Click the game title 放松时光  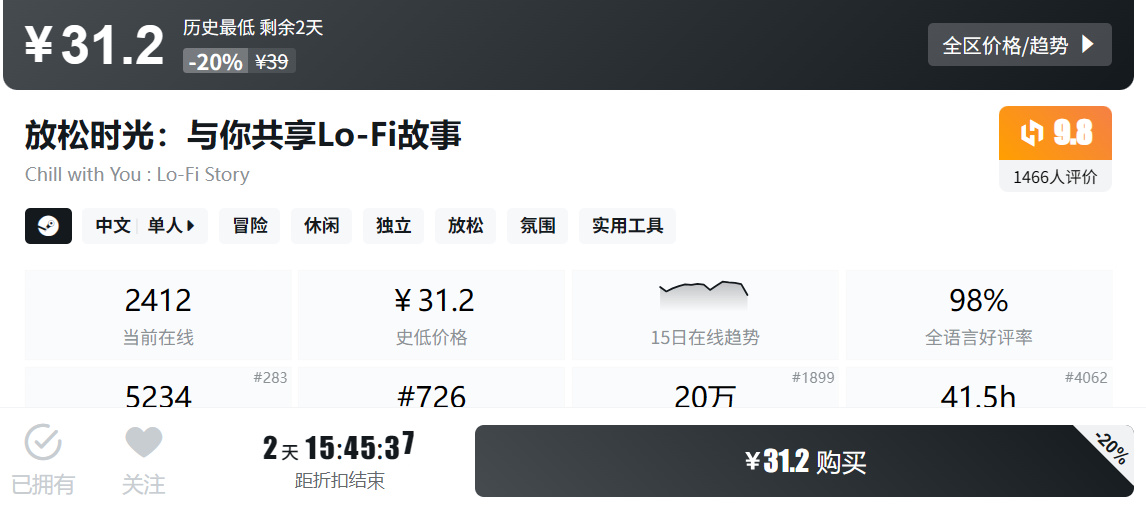click(243, 135)
